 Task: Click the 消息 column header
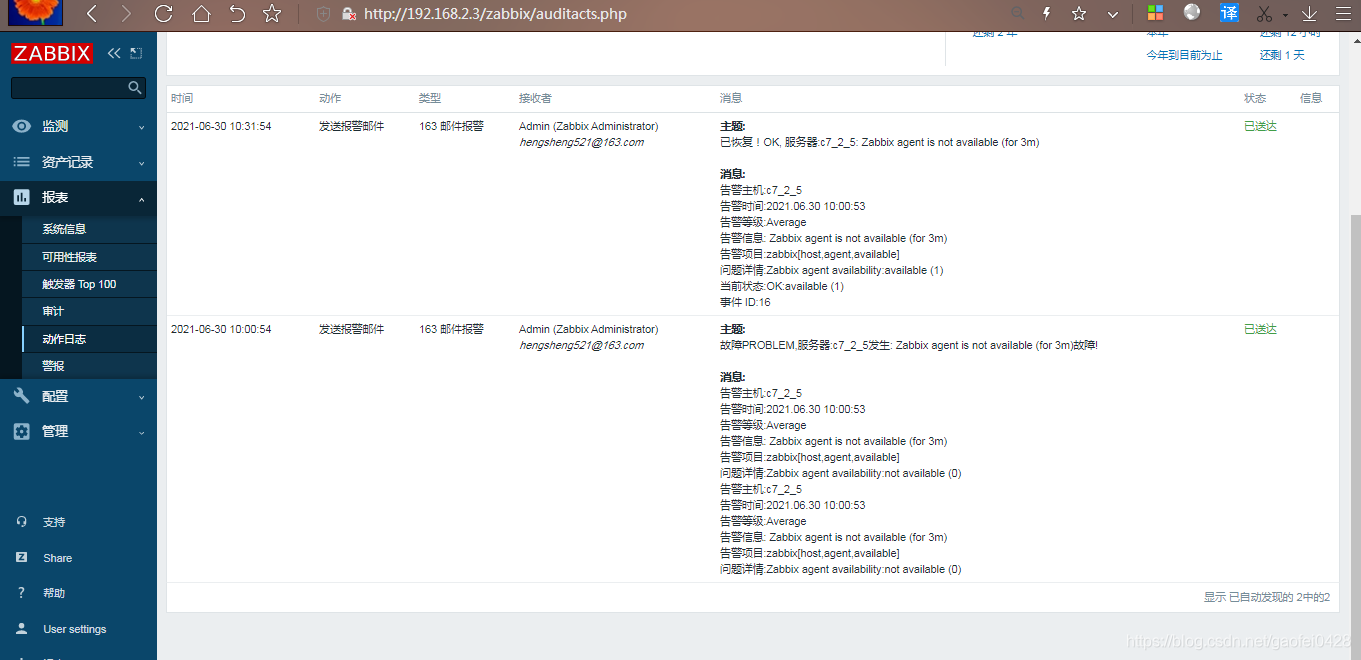(x=731, y=98)
